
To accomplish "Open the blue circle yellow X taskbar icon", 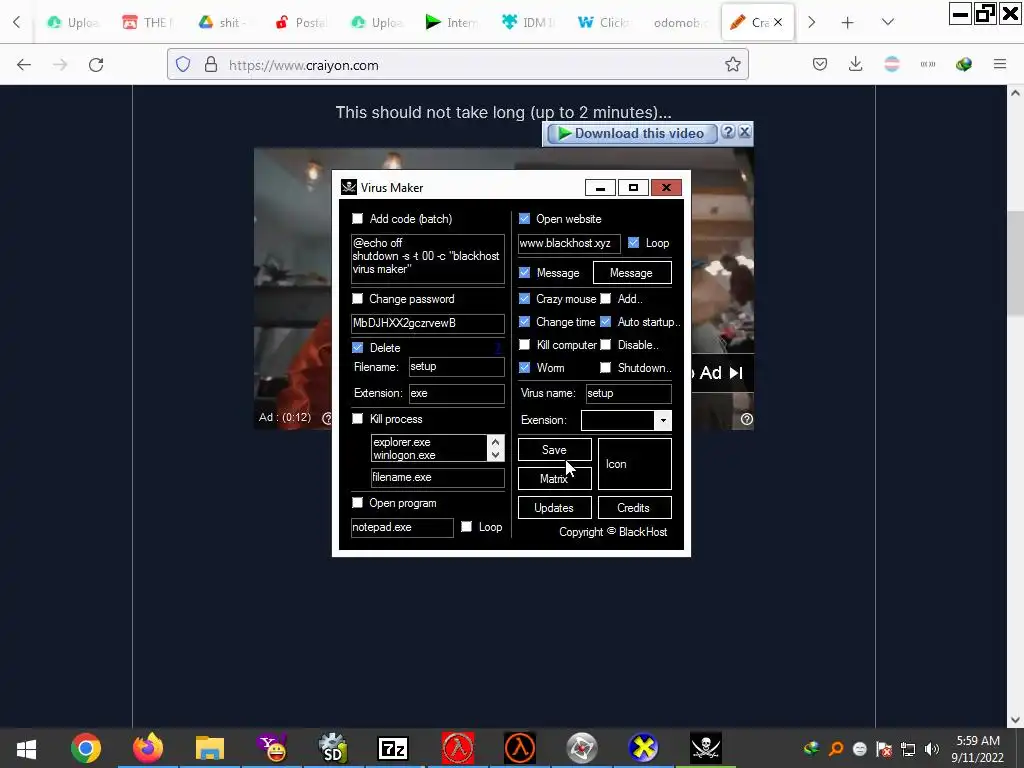I will 643,748.
